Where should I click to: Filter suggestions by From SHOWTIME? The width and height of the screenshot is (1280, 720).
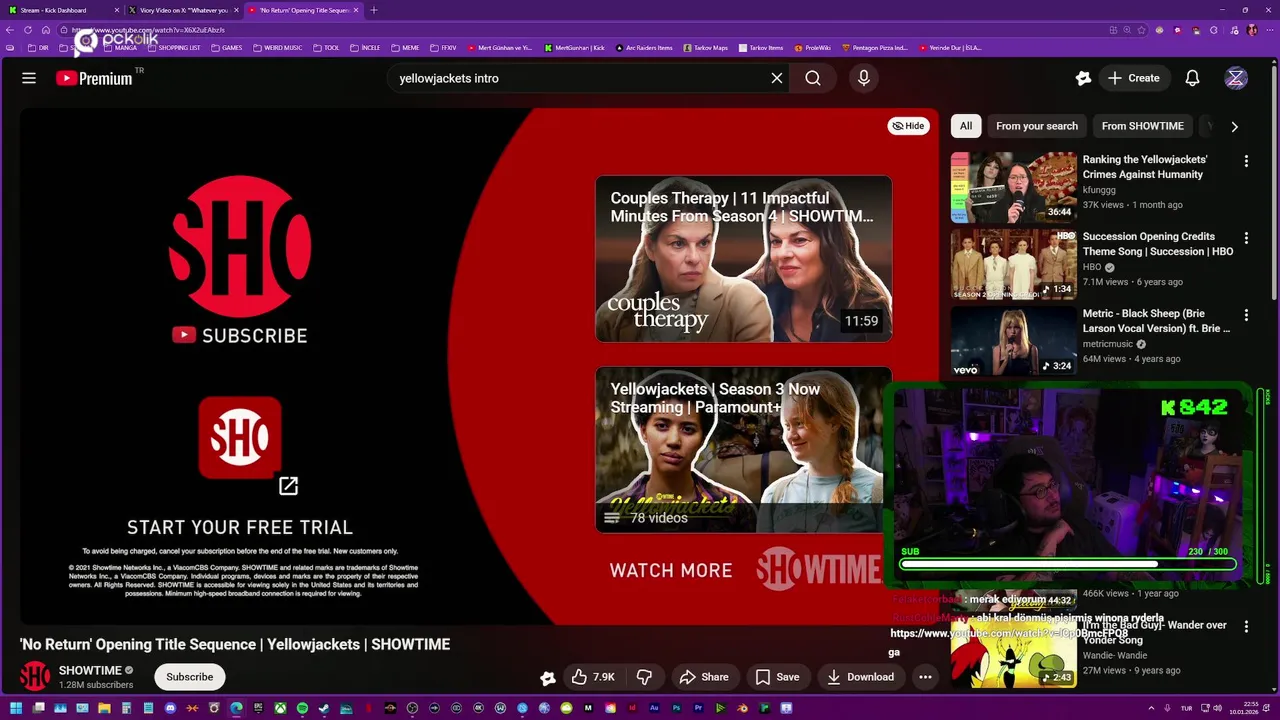click(1142, 126)
